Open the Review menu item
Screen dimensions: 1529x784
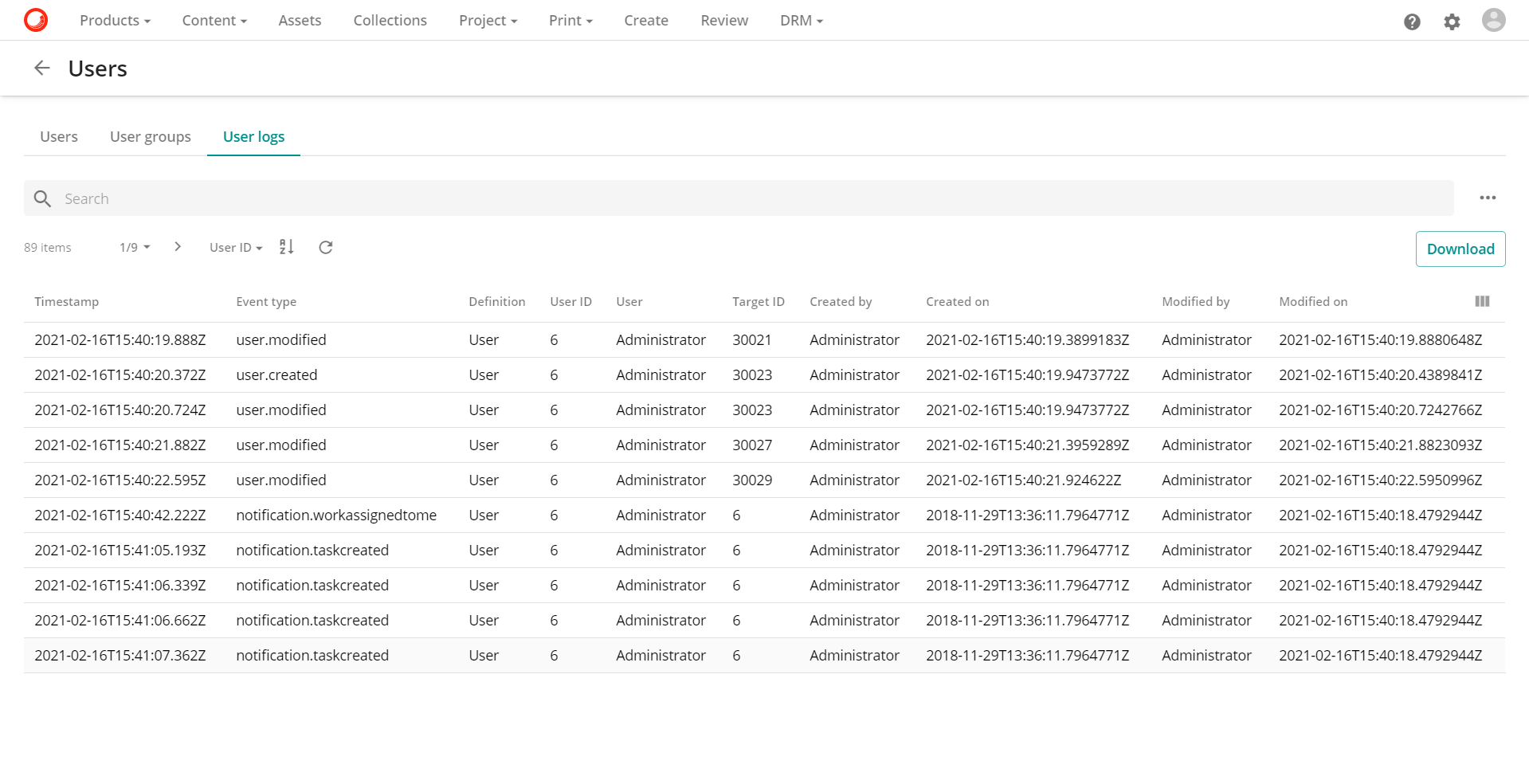pyautogui.click(x=723, y=20)
